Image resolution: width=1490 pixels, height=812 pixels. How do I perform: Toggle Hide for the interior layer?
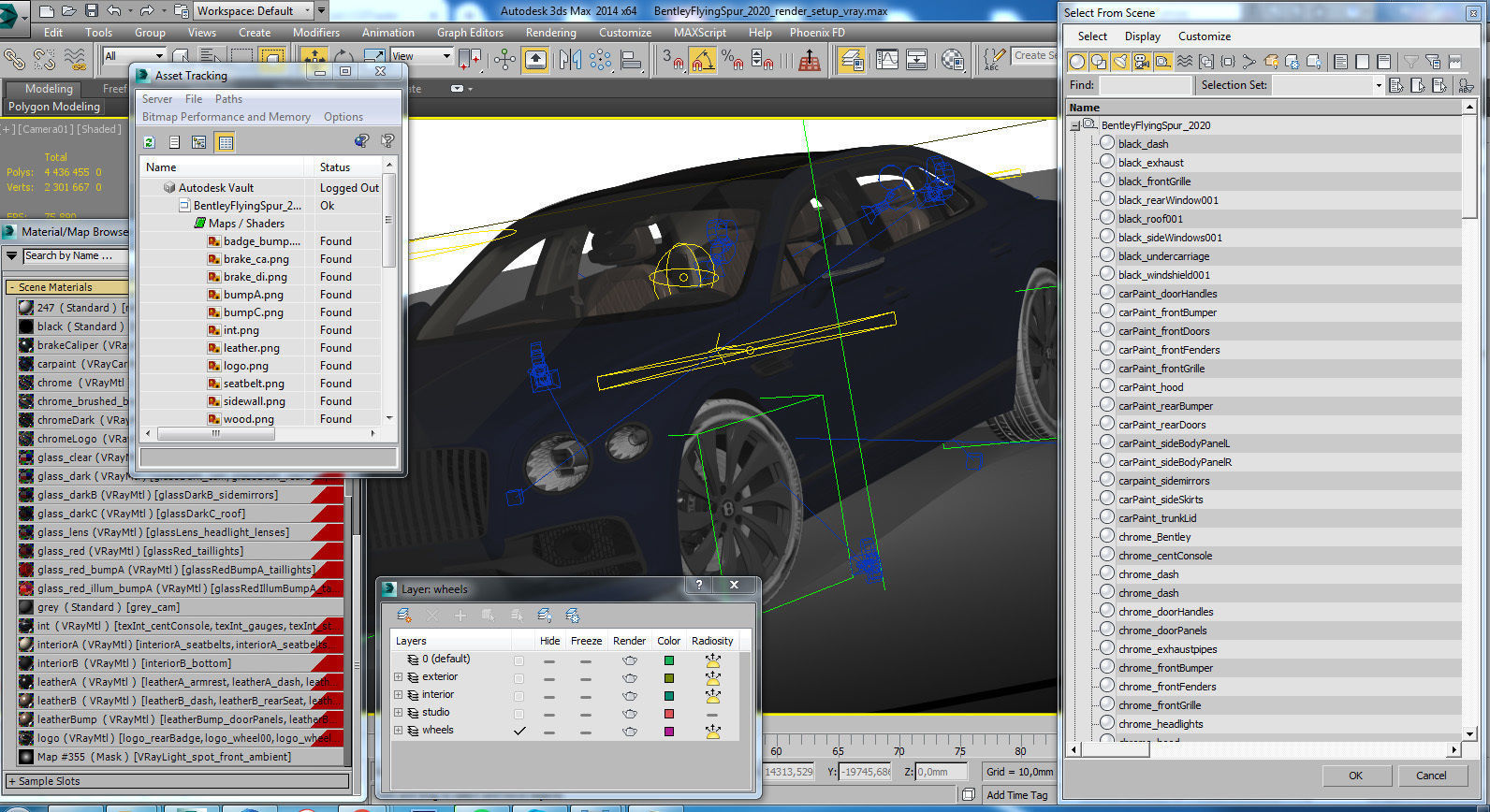coord(549,696)
